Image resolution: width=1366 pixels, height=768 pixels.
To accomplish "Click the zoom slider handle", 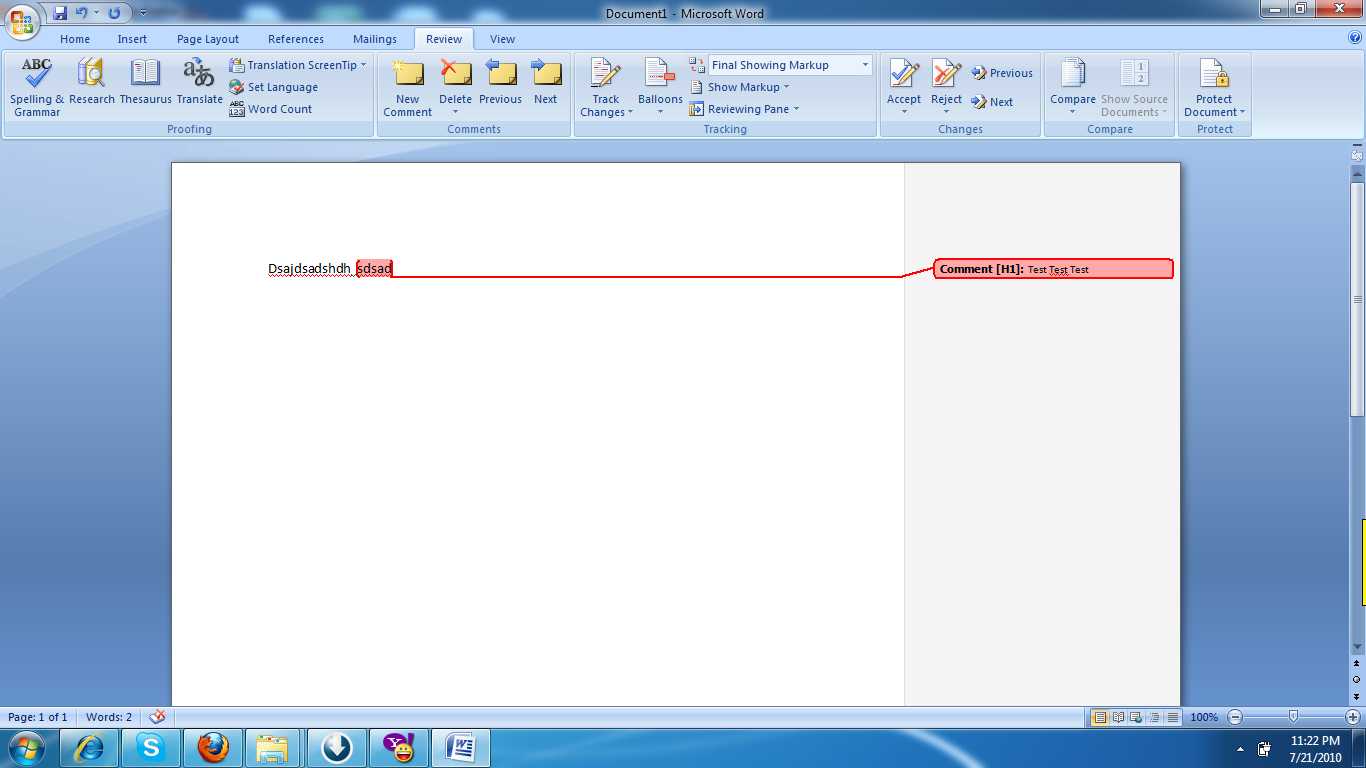I will pyautogui.click(x=1294, y=716).
